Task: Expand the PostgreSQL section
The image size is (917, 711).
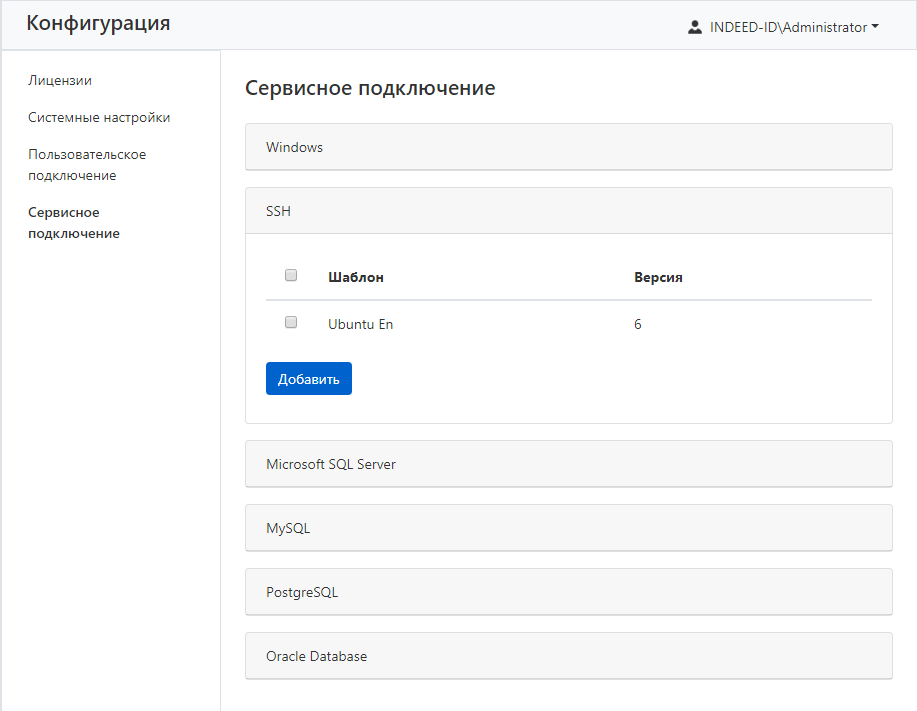Action: [x=568, y=592]
